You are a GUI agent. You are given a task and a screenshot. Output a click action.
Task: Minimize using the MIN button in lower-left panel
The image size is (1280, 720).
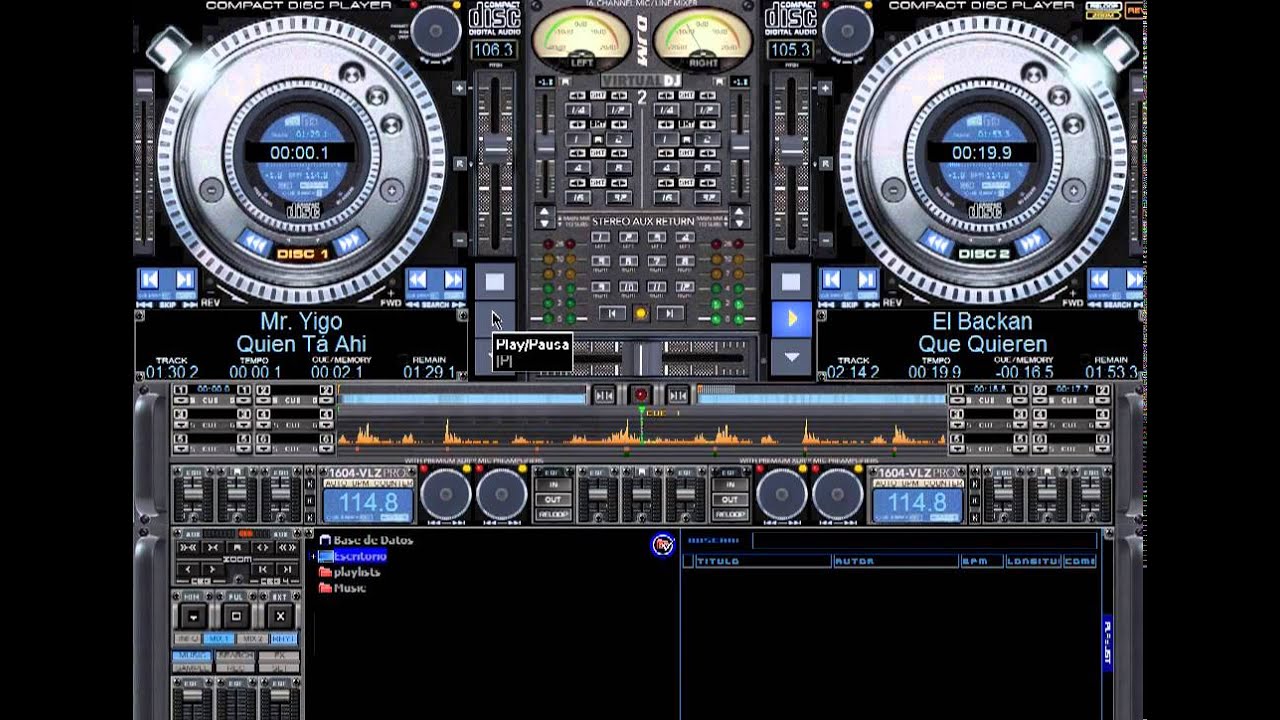click(192, 616)
